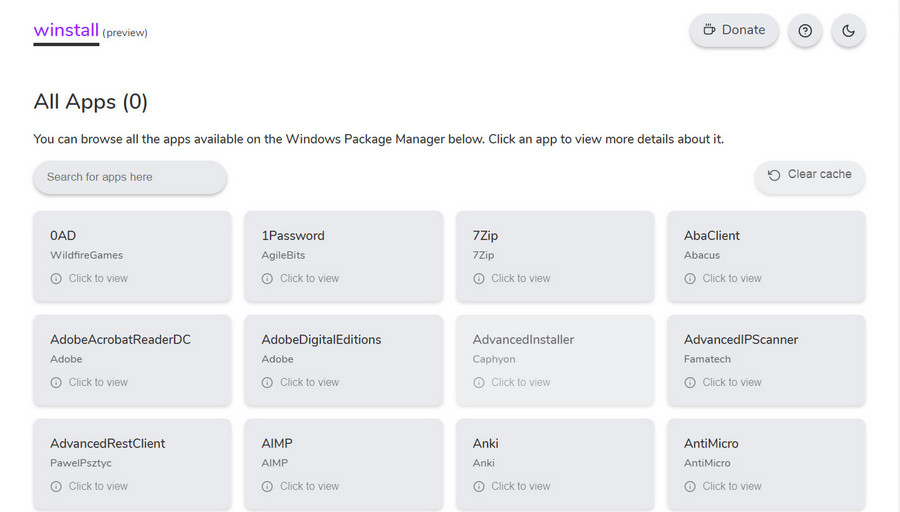Click the info icon on the 0AD card
This screenshot has height=512, width=900.
pyautogui.click(x=56, y=278)
